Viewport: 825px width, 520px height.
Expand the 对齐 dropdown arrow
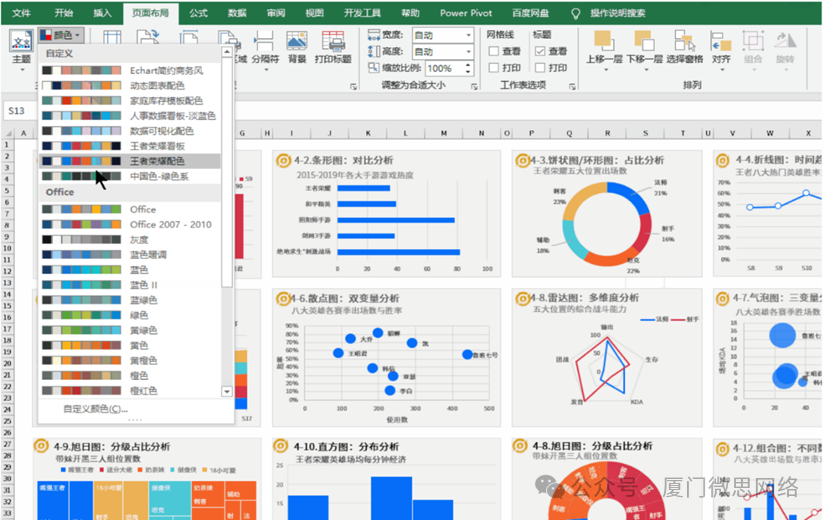721,70
